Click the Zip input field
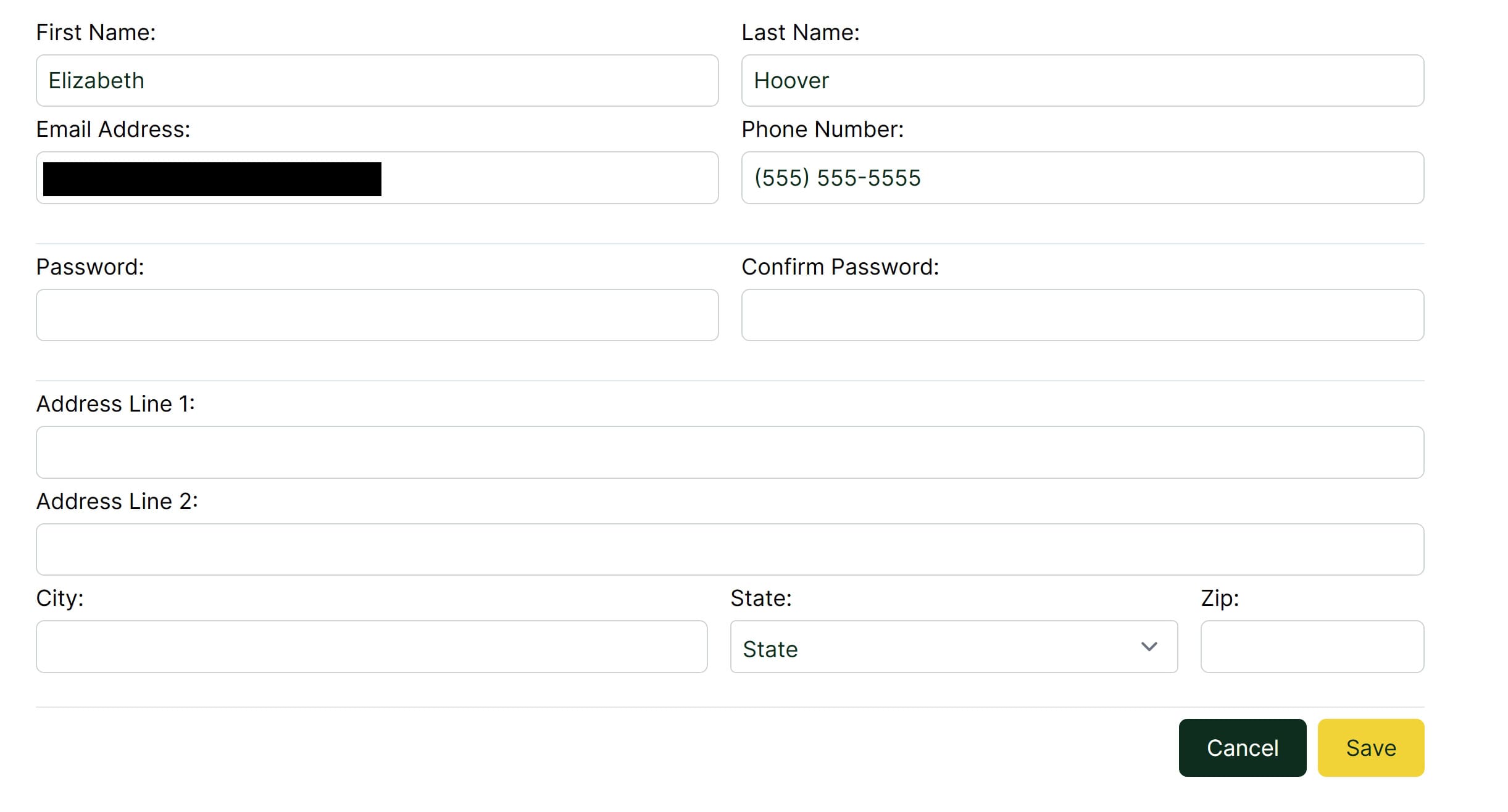The height and width of the screenshot is (812, 1508). pyautogui.click(x=1312, y=647)
